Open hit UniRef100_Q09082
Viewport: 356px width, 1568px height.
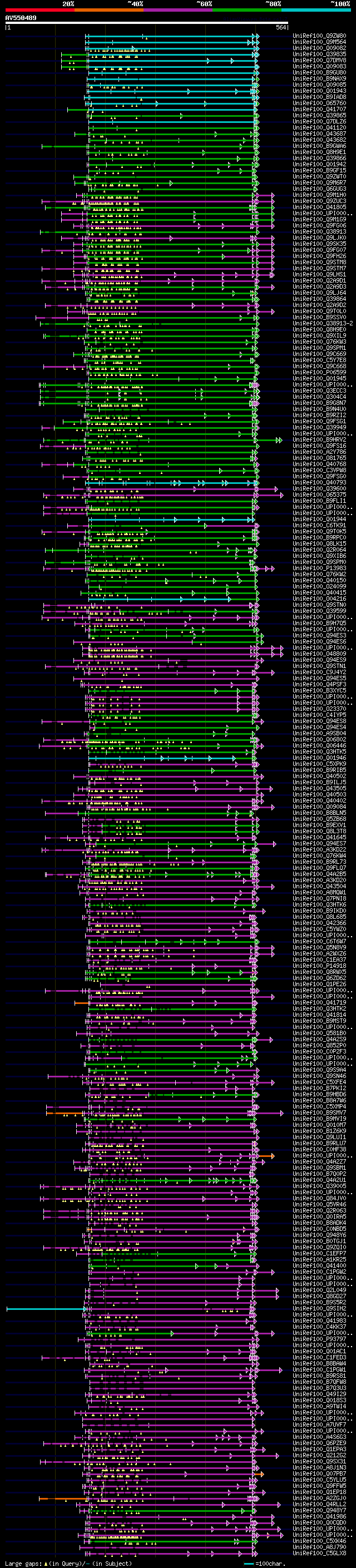[319, 48]
